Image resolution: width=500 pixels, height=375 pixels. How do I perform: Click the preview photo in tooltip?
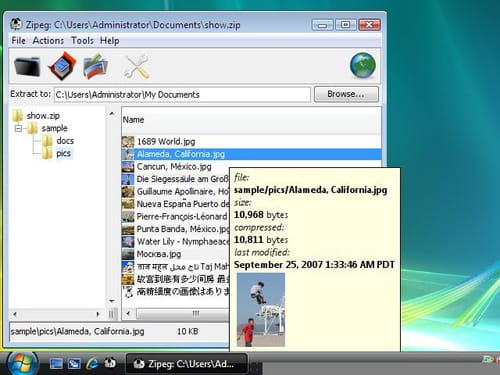[261, 310]
